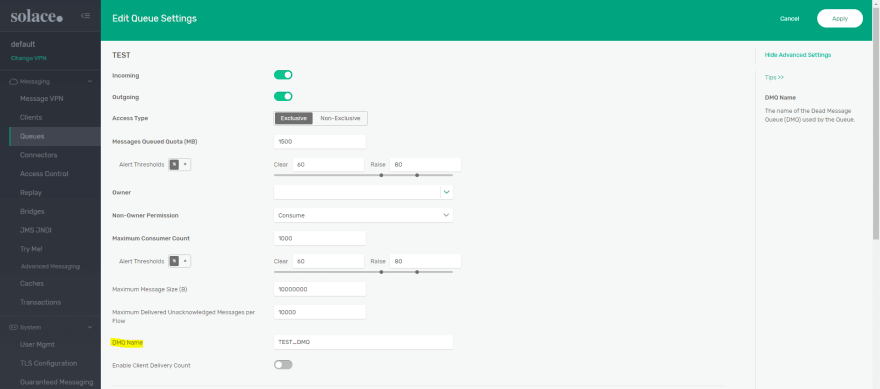880x389 pixels.
Task: Open Transactions in sidebar
Action: 40,302
